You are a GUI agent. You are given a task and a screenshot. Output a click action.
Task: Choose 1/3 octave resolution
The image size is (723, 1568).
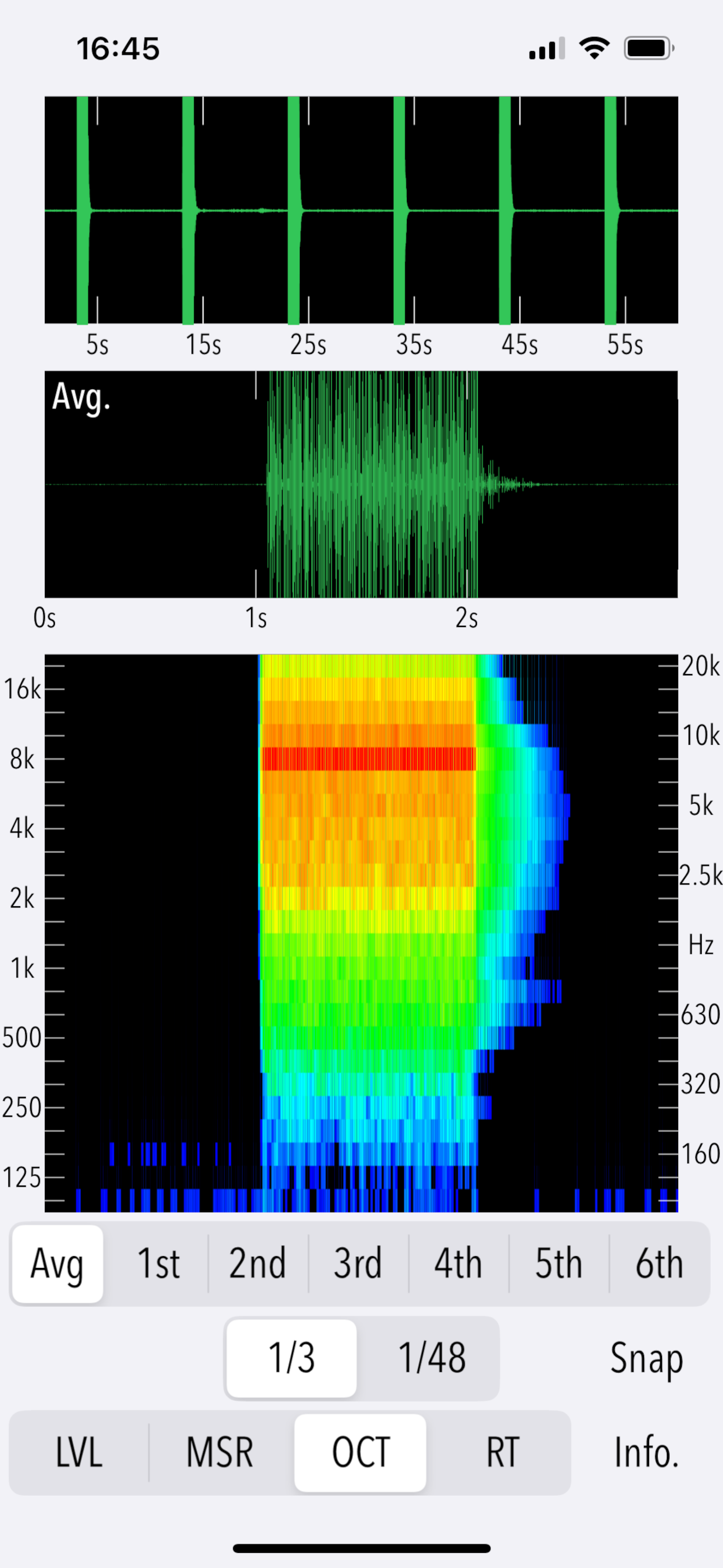[x=291, y=1358]
